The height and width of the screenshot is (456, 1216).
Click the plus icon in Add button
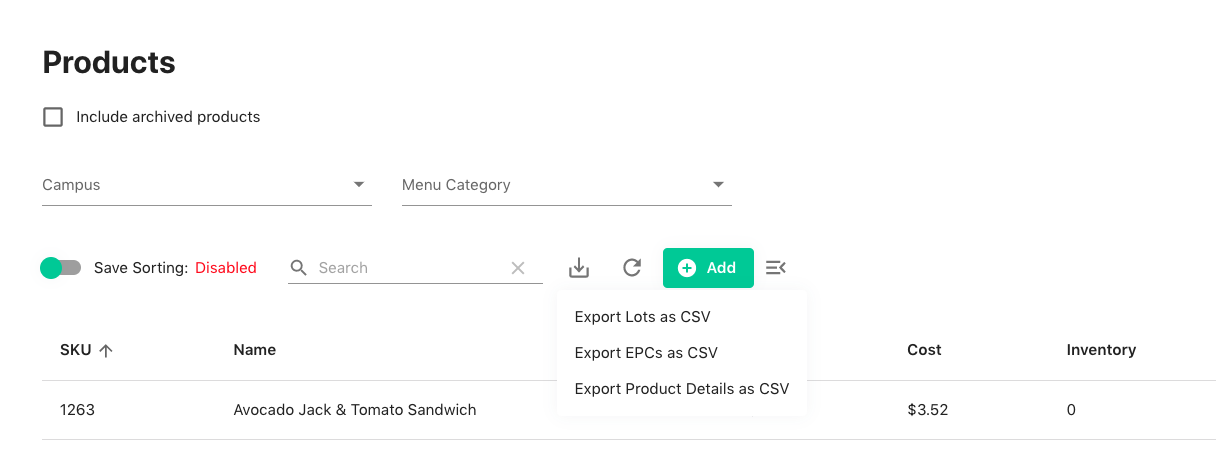point(687,268)
